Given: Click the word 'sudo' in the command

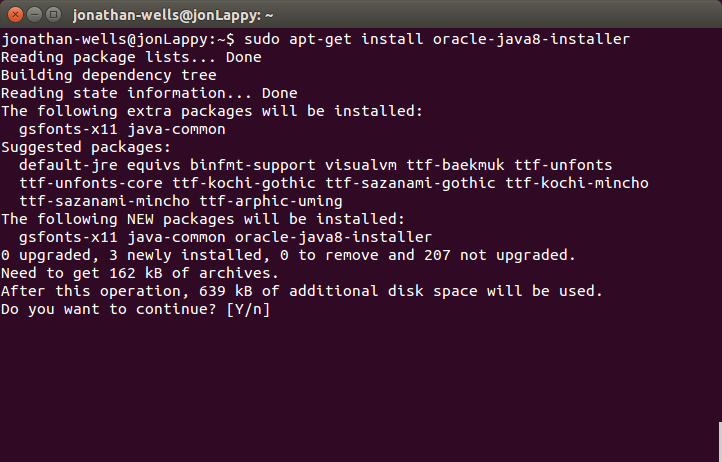Looking at the screenshot, I should (x=262, y=39).
